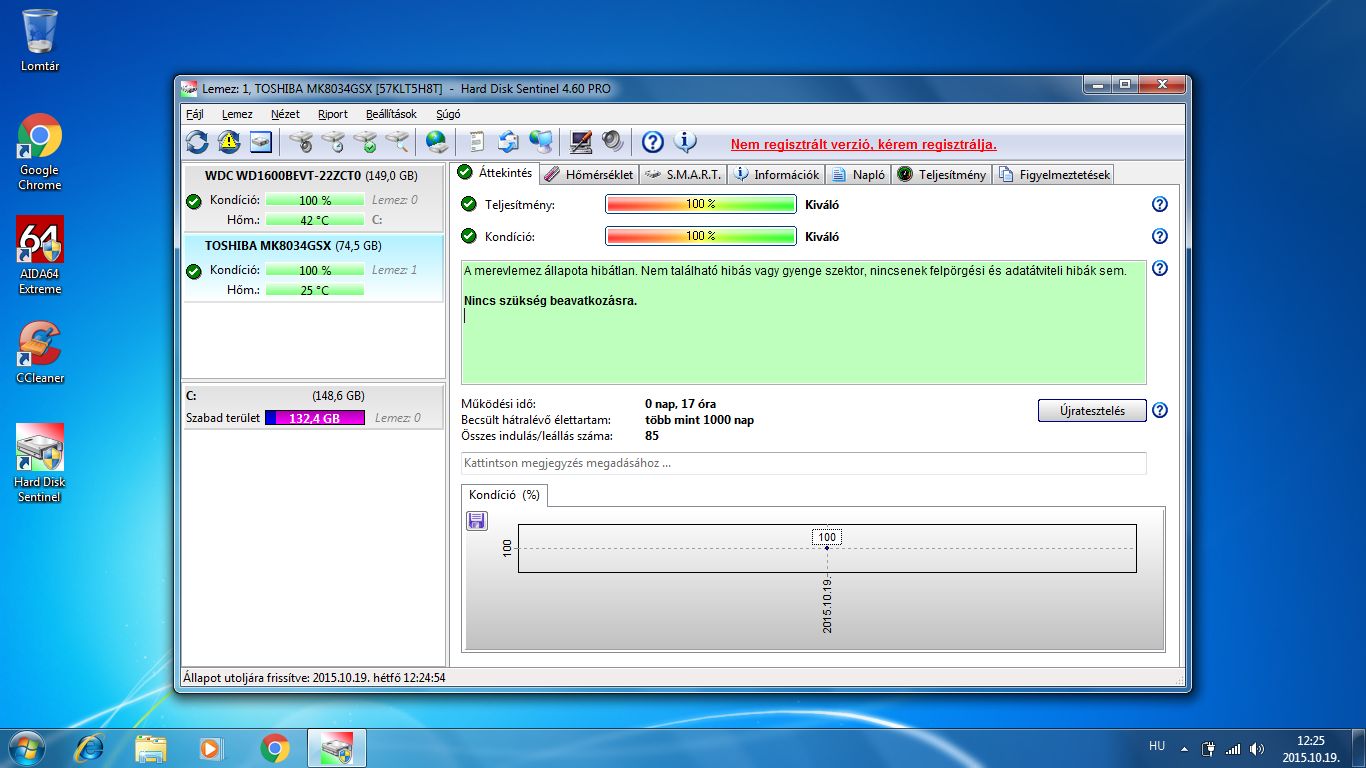Click the Windows Start button

click(x=27, y=747)
